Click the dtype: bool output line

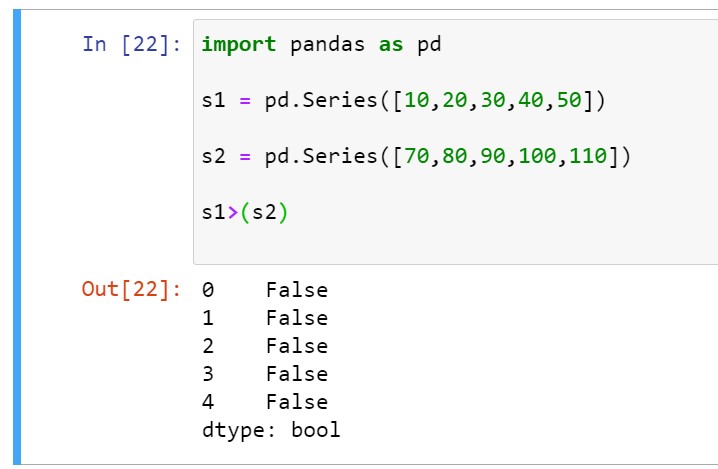click(271, 430)
